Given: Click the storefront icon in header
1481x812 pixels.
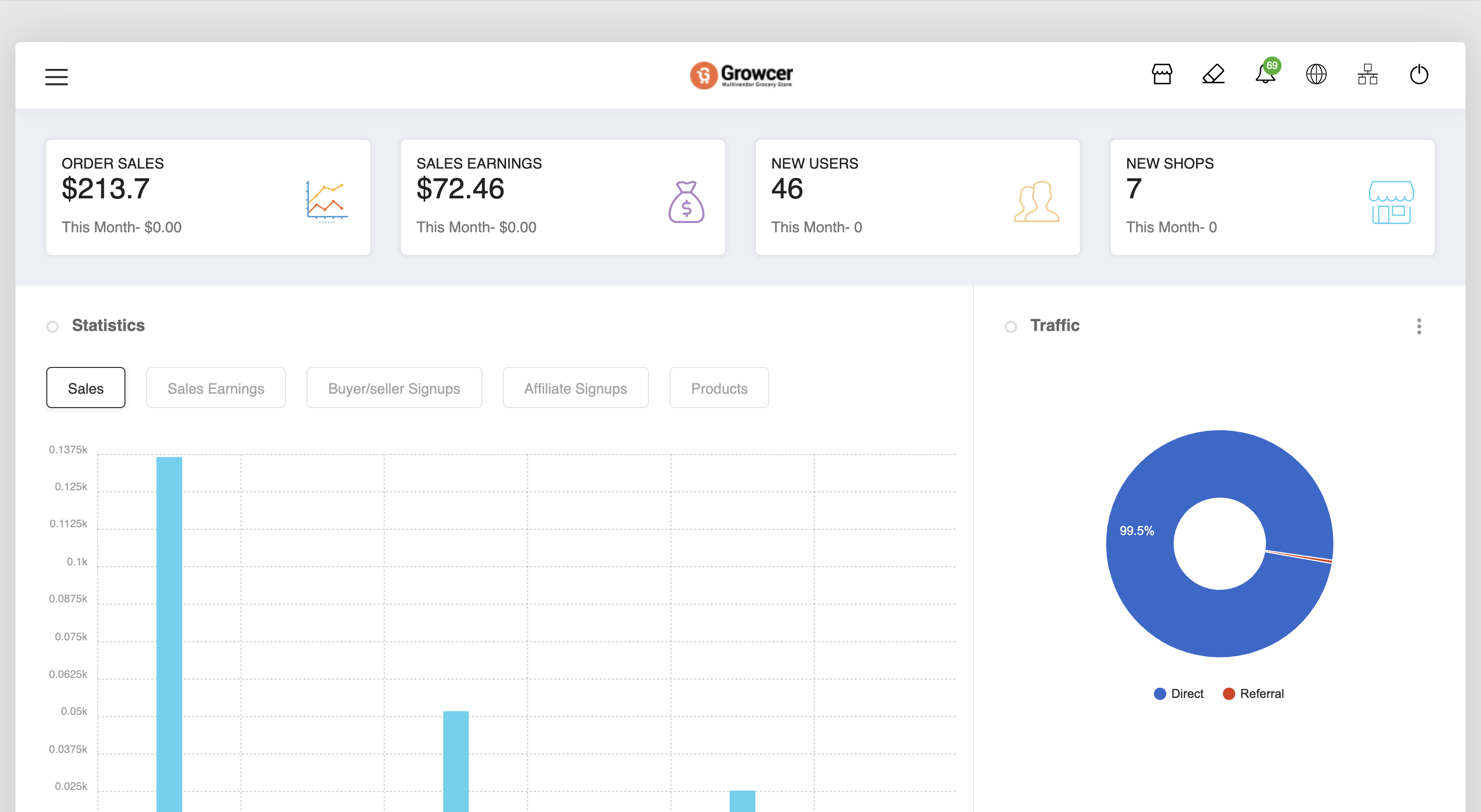Looking at the screenshot, I should coord(1162,75).
